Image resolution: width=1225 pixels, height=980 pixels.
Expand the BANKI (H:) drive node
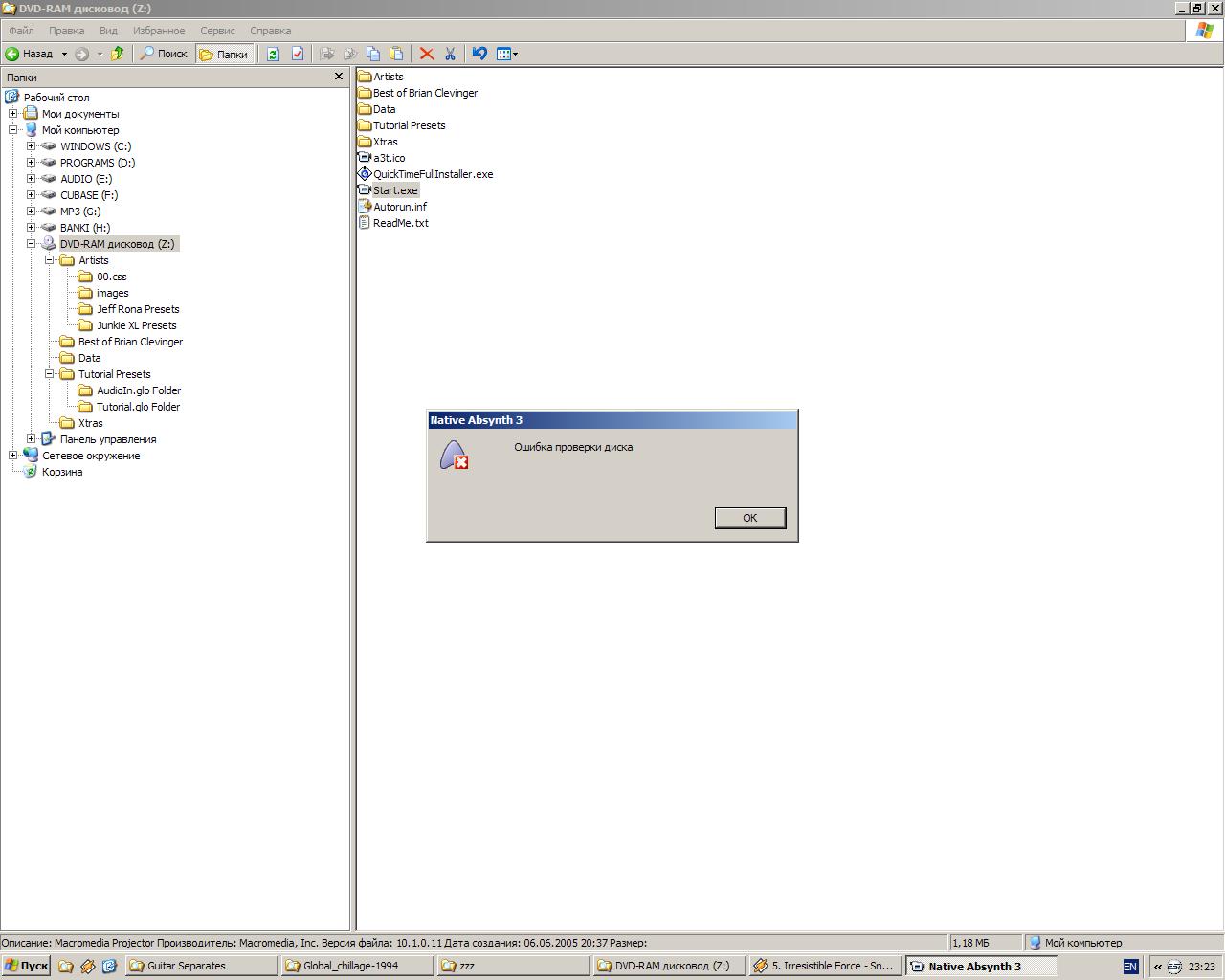tap(32, 228)
